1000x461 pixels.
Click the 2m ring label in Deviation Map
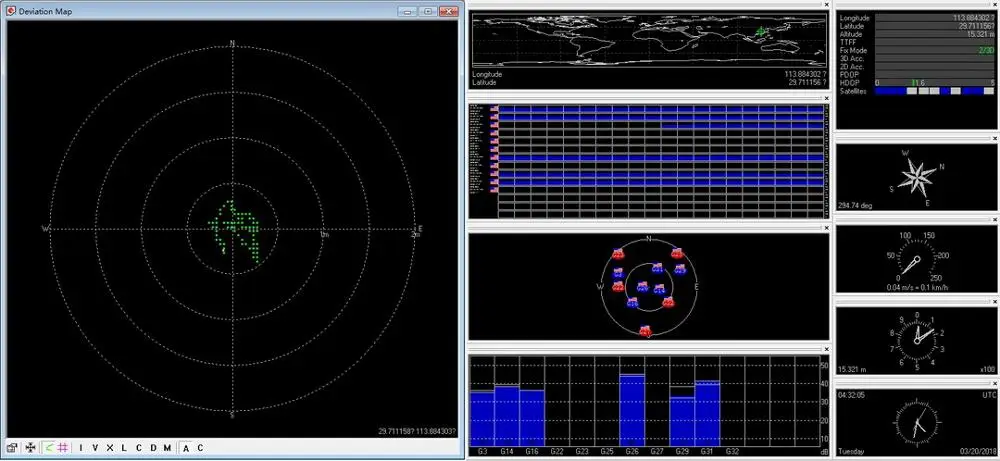pos(416,235)
